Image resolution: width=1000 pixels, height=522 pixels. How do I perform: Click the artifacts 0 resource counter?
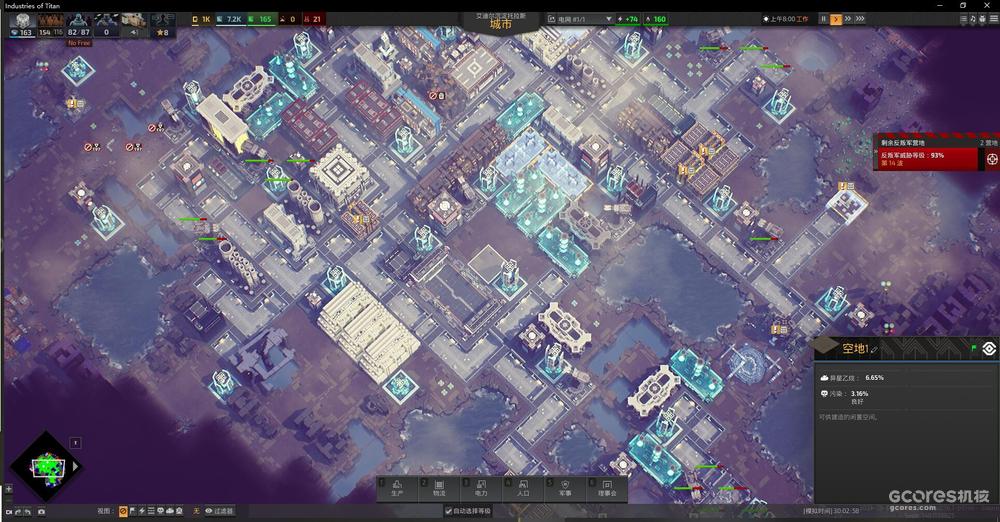(288, 19)
